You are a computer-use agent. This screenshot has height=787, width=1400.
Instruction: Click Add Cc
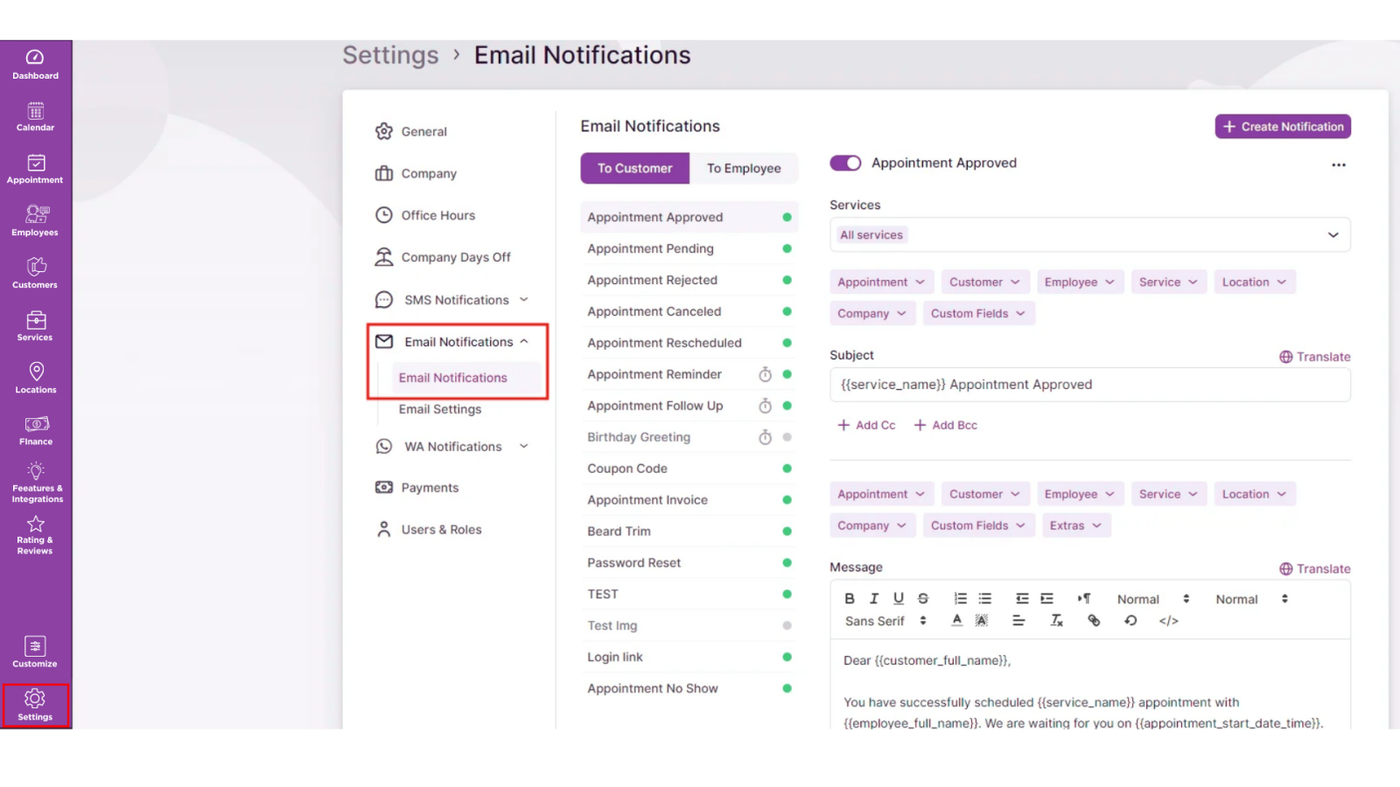tap(866, 425)
